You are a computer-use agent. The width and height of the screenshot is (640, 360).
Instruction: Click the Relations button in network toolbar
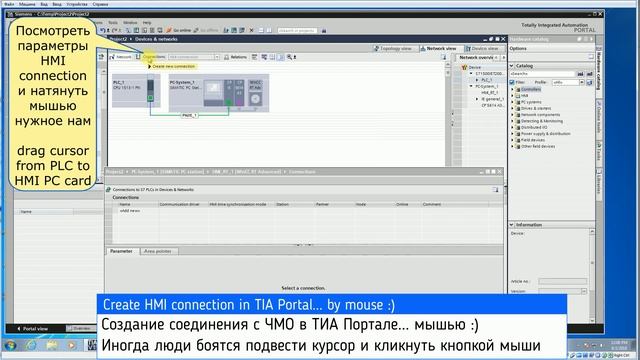pos(236,57)
